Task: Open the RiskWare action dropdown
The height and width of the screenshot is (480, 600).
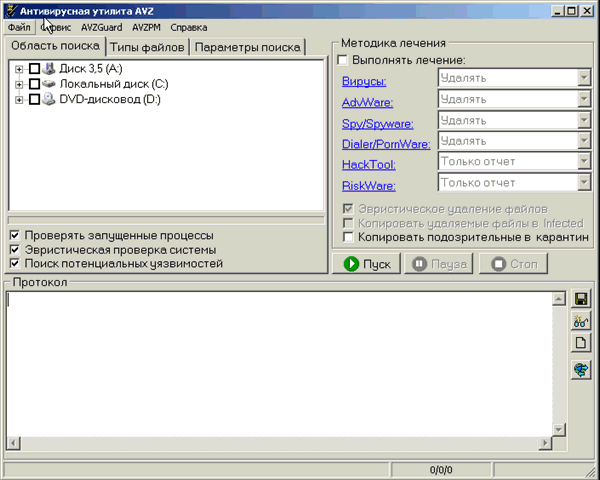Action: click(584, 183)
